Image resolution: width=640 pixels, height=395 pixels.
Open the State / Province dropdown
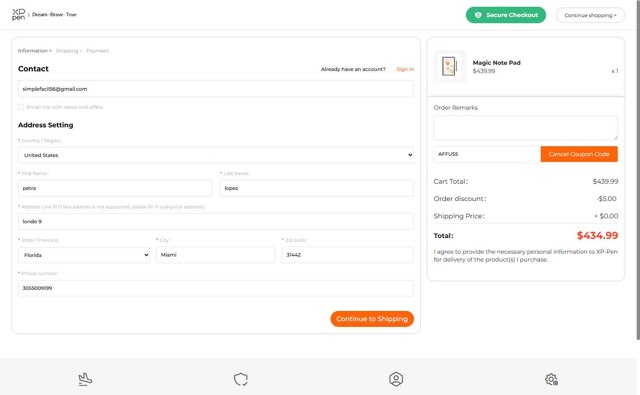pos(84,255)
